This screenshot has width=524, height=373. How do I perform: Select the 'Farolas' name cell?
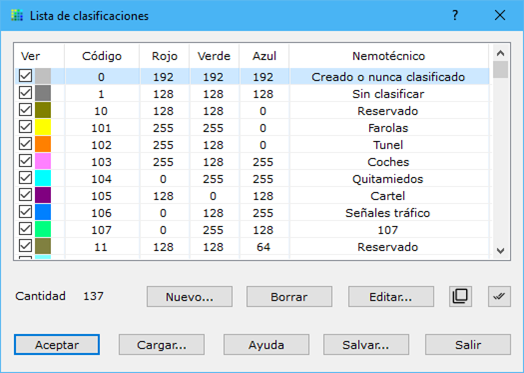click(x=388, y=128)
